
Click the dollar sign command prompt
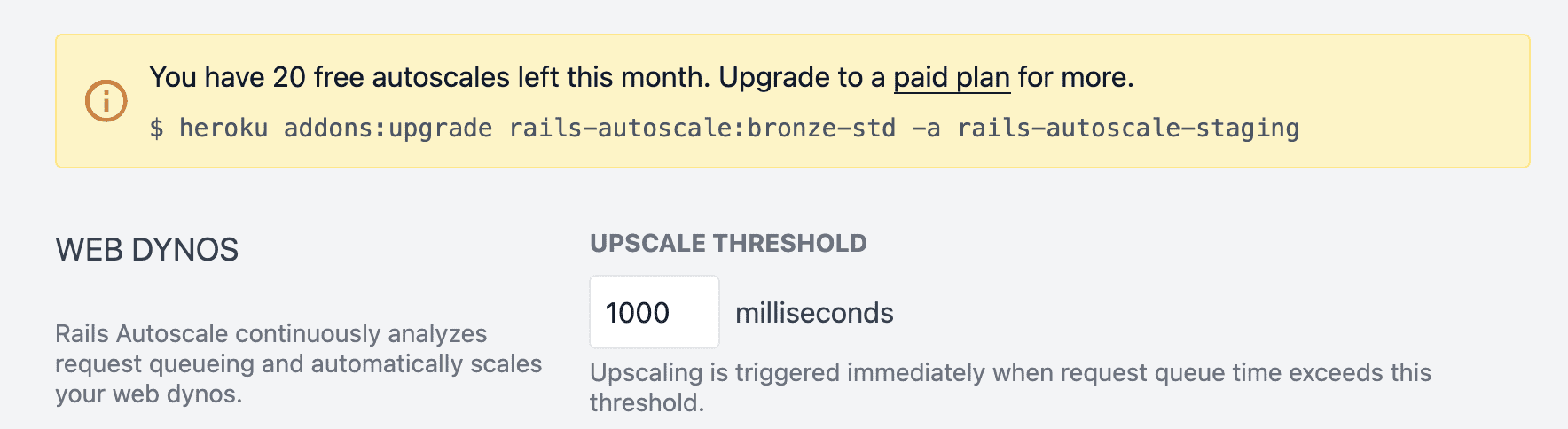[156, 129]
